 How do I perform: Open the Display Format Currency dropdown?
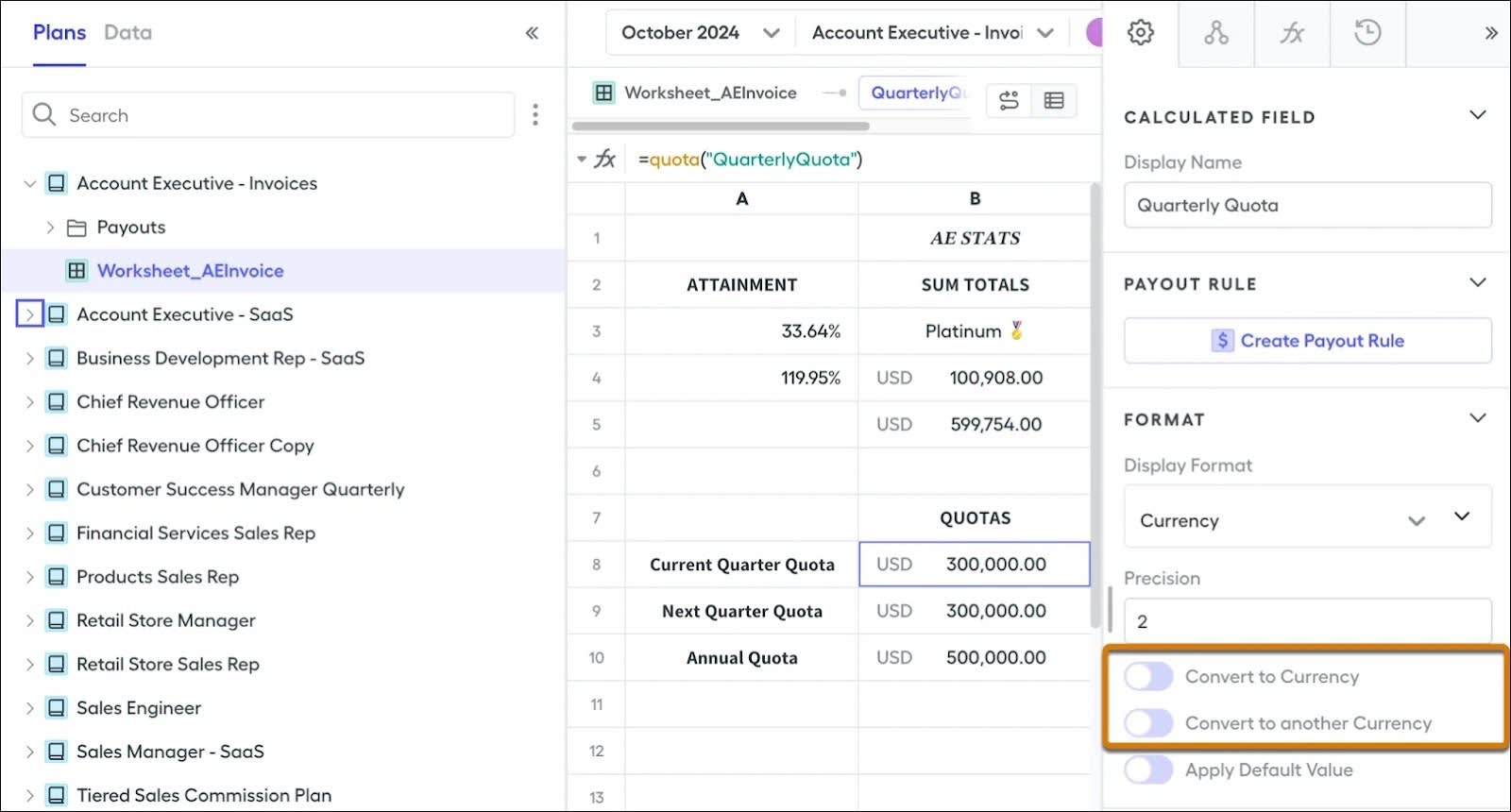[x=1308, y=517]
